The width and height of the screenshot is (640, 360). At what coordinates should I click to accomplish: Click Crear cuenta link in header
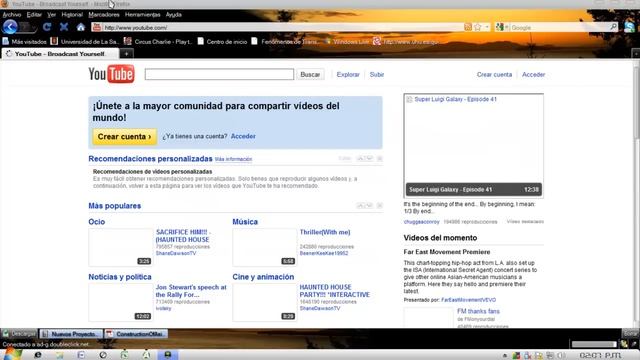494,75
